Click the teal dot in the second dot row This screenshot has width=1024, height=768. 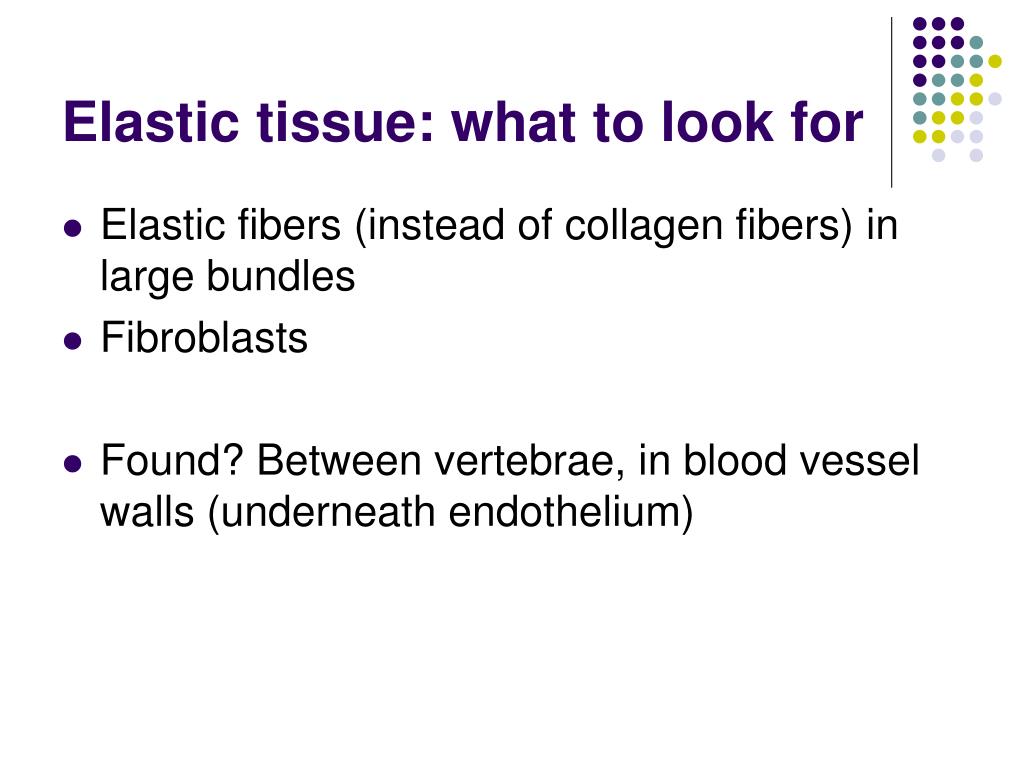(x=976, y=43)
